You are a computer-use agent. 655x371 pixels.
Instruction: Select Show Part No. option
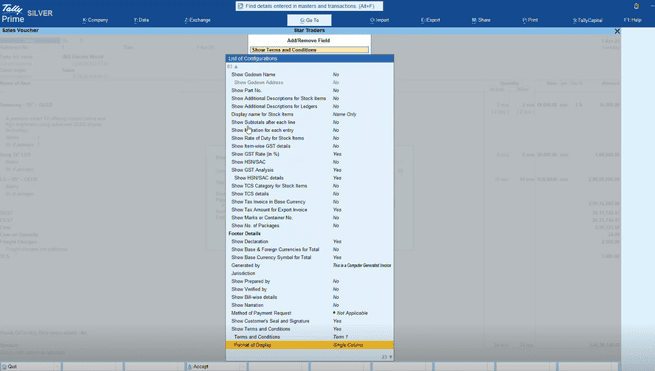(x=310, y=90)
